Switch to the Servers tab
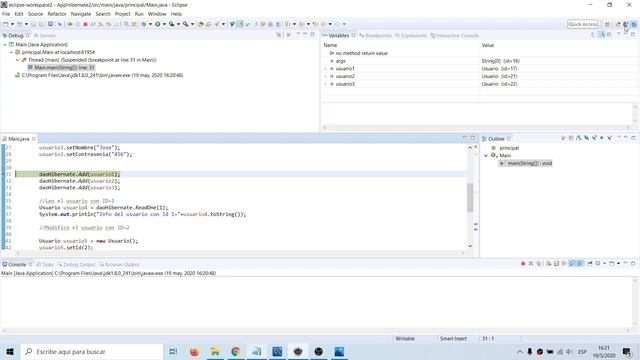The image size is (640, 360). (45, 36)
